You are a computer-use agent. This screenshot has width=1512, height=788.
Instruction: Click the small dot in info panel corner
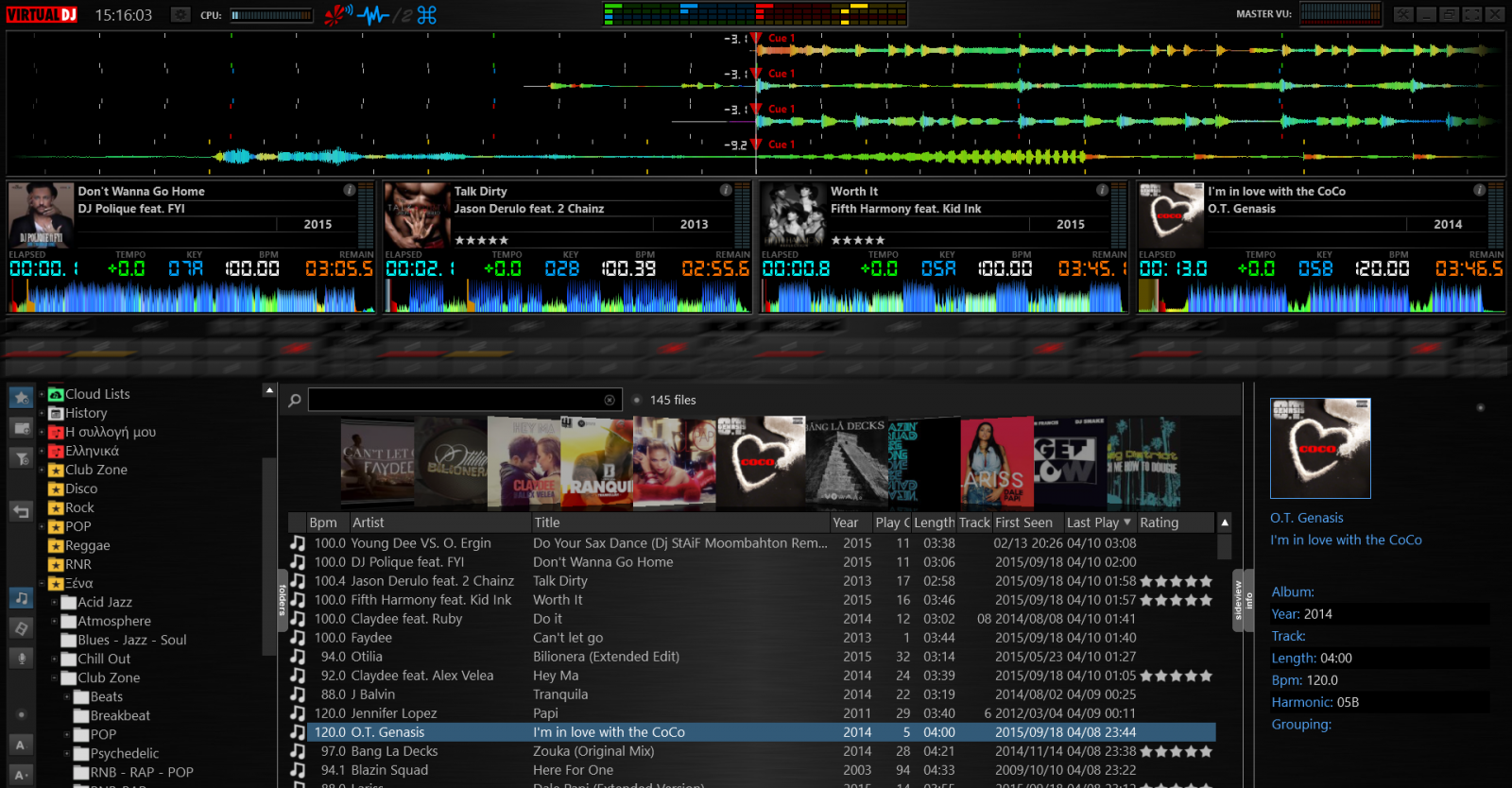tap(1480, 407)
